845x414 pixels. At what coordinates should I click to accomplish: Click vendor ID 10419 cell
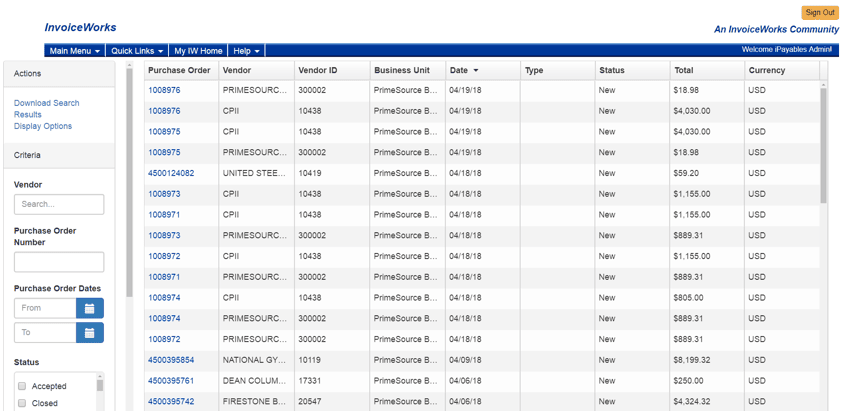332,173
